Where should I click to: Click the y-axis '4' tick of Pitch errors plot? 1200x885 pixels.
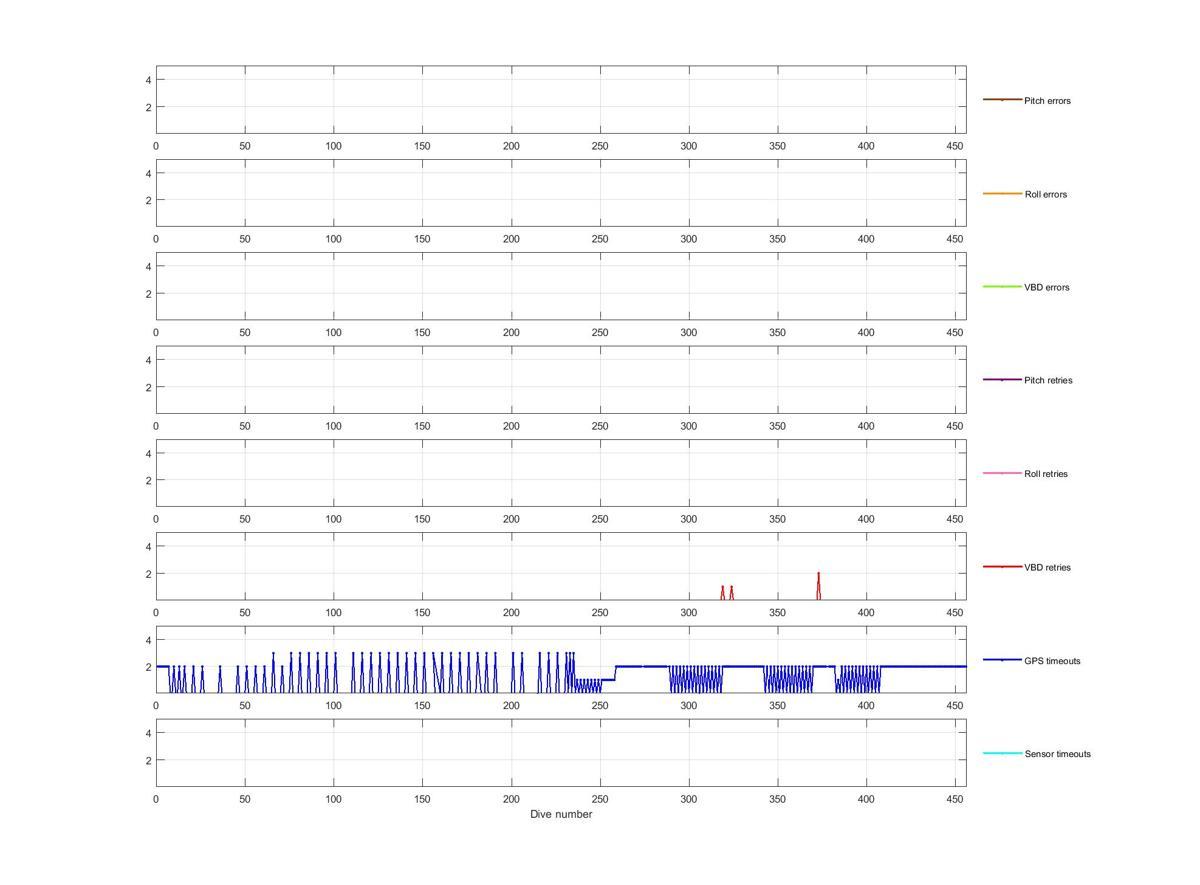148,80
